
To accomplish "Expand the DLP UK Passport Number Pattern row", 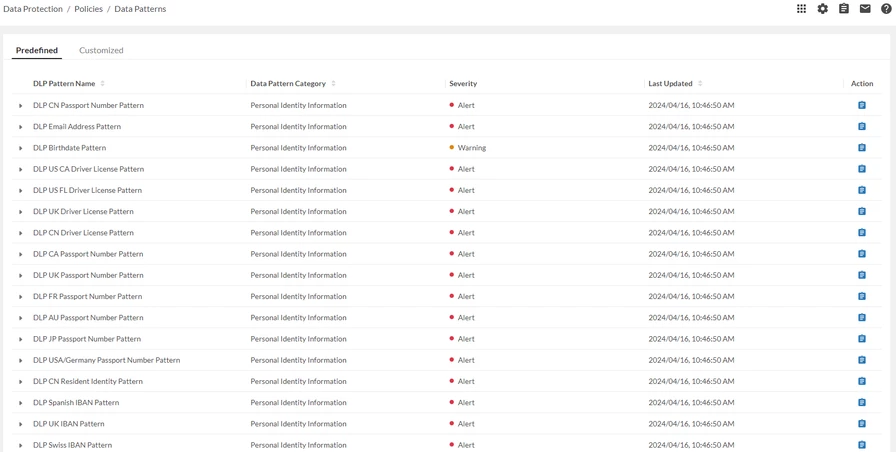I will pos(21,275).
